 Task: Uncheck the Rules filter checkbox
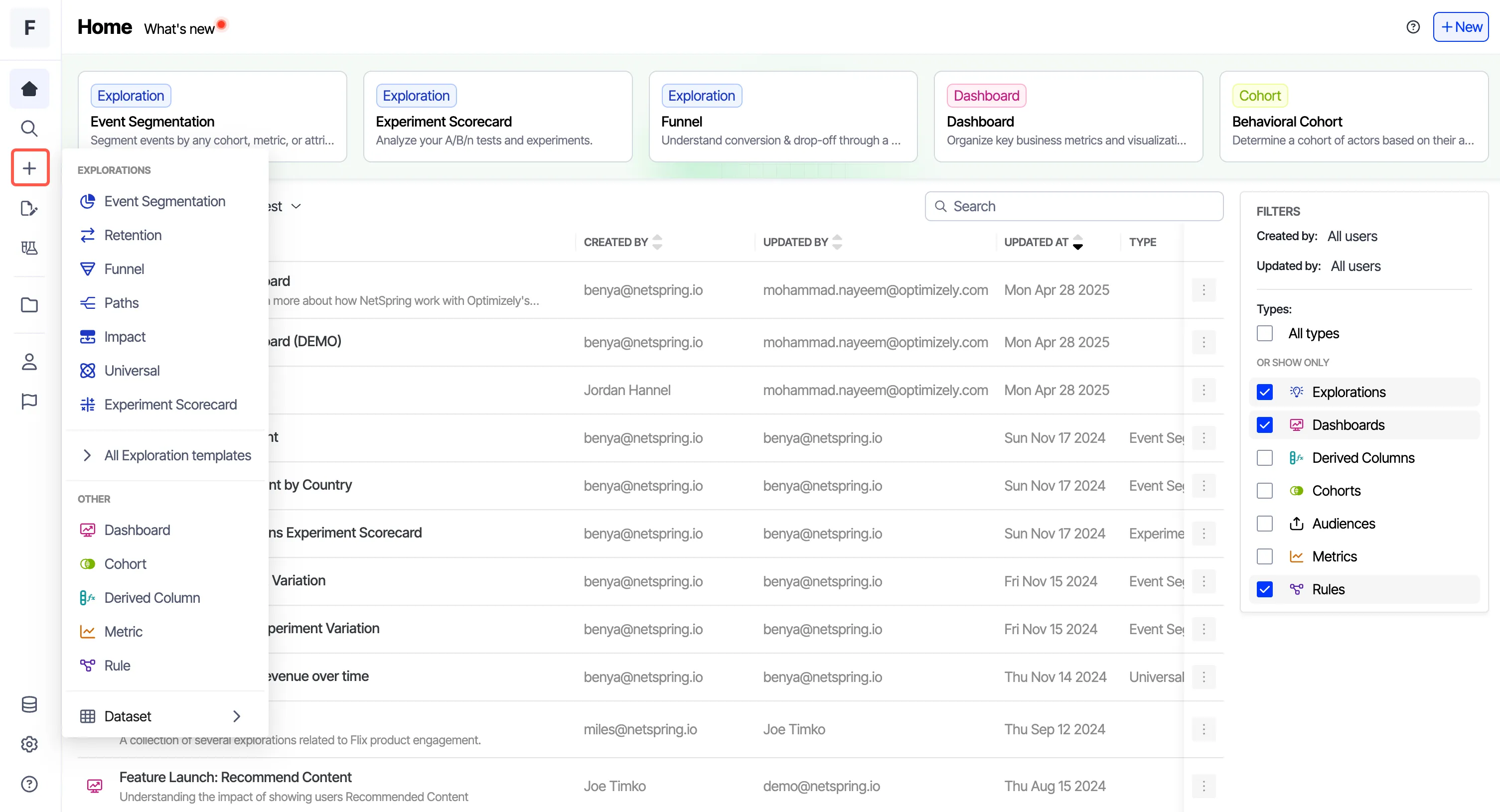[x=1264, y=590]
